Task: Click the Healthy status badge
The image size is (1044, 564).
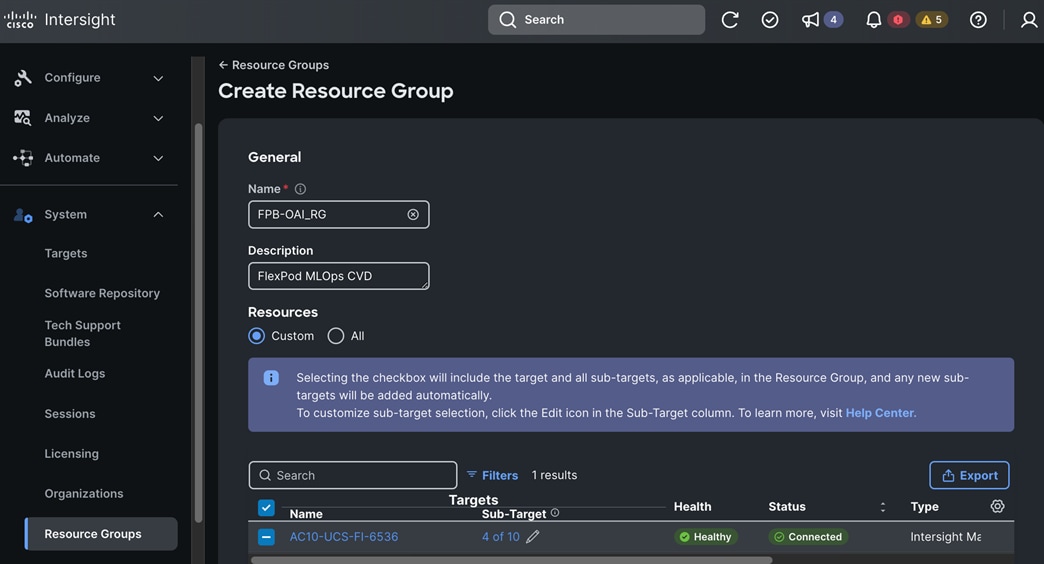Action: click(x=706, y=537)
